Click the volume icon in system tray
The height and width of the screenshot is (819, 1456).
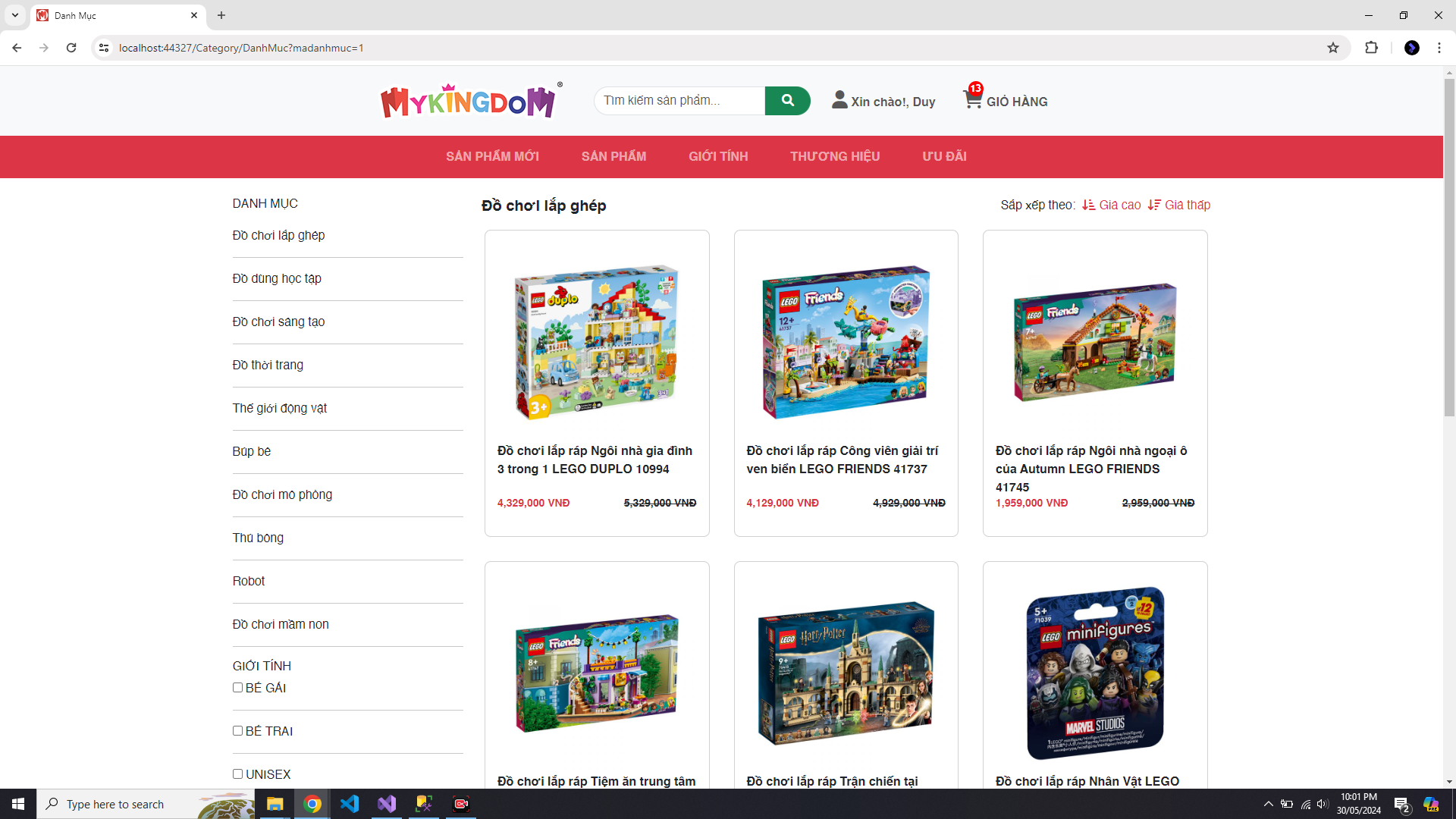click(x=1323, y=804)
